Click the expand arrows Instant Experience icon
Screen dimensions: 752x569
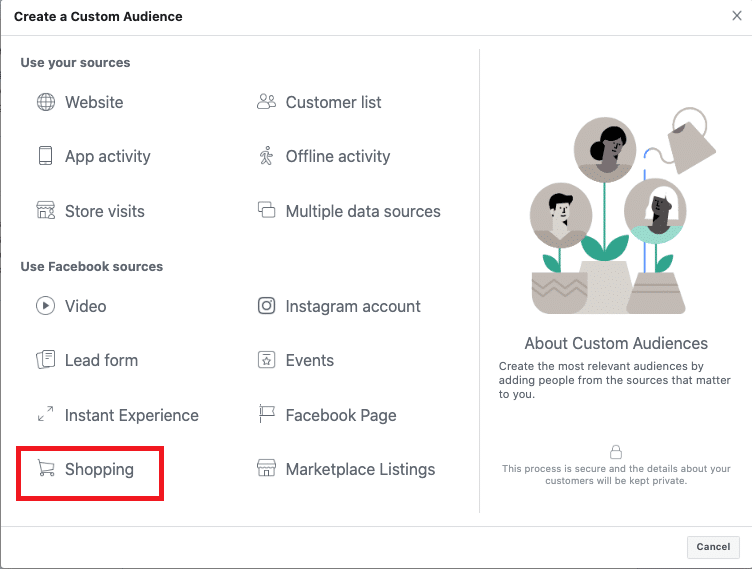46,414
